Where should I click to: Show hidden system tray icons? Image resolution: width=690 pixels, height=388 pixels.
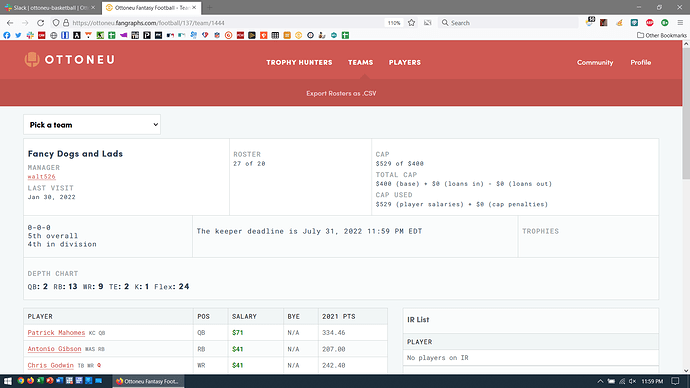(x=600, y=381)
